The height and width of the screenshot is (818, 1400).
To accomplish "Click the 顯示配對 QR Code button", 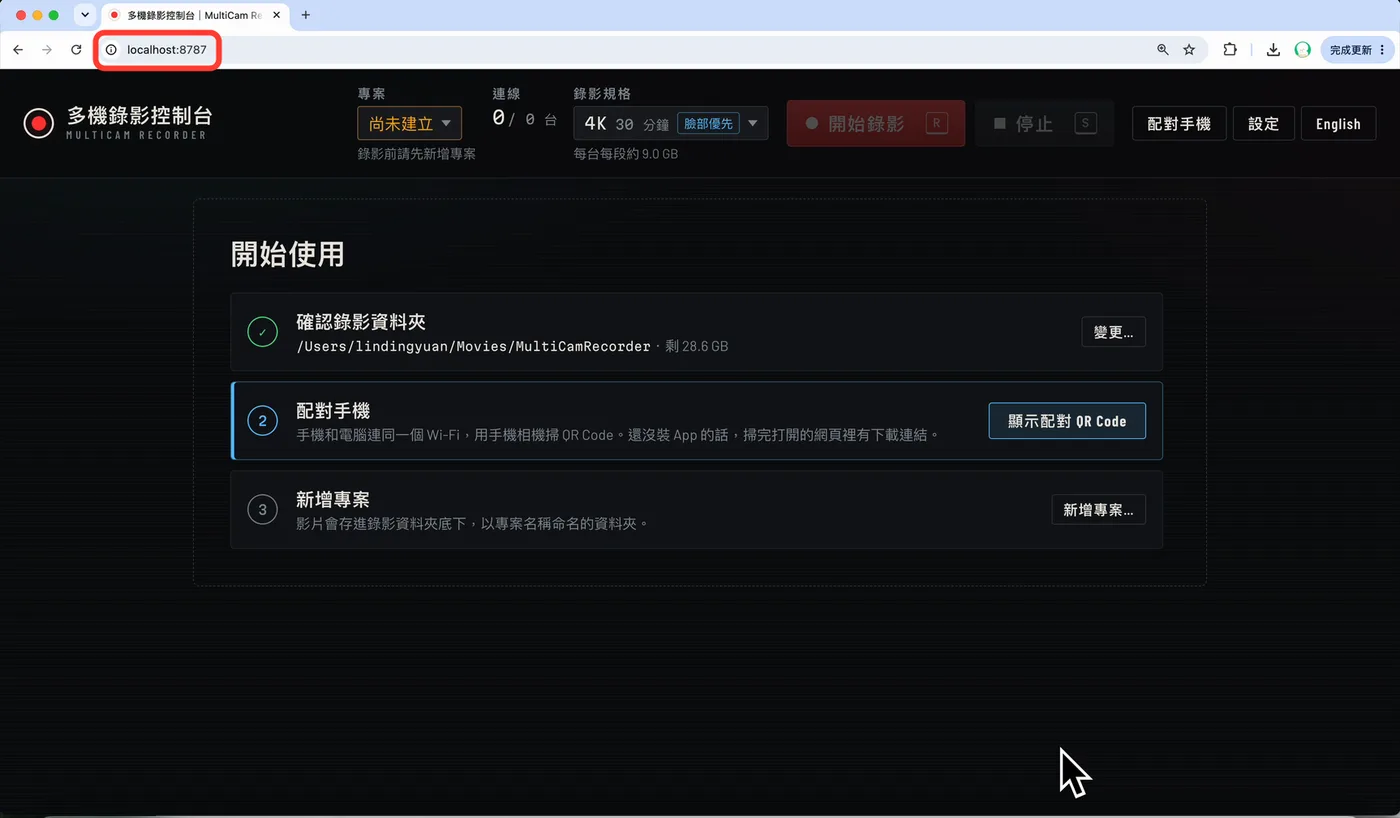I will 1067,421.
